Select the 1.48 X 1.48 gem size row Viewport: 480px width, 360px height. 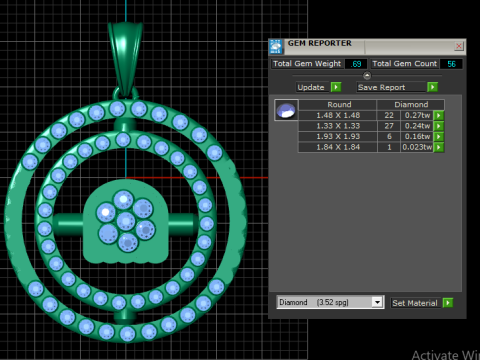click(x=366, y=115)
